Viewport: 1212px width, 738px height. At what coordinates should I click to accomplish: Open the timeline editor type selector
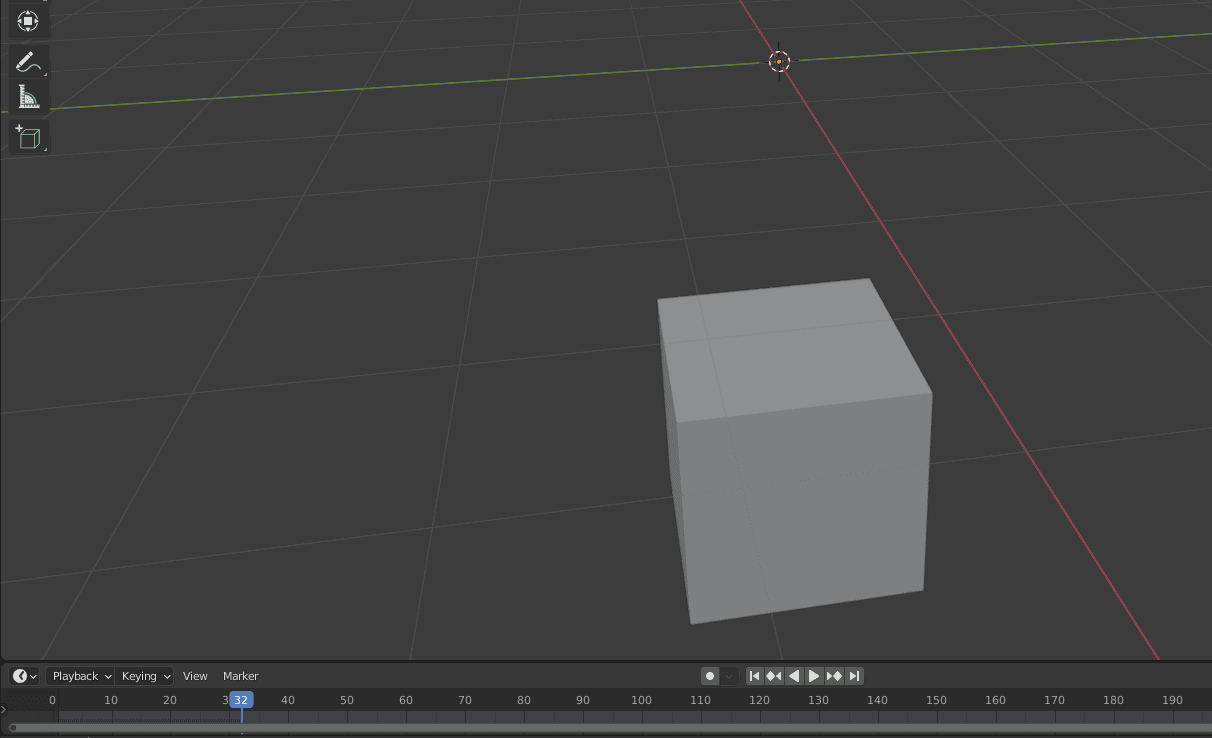(22, 675)
